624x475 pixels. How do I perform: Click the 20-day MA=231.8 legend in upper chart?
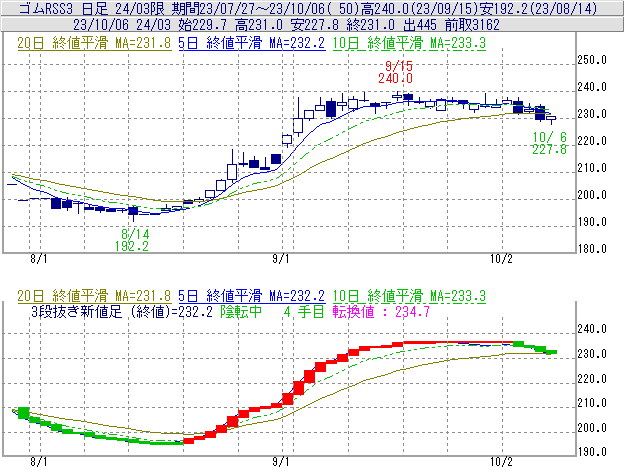click(94, 43)
